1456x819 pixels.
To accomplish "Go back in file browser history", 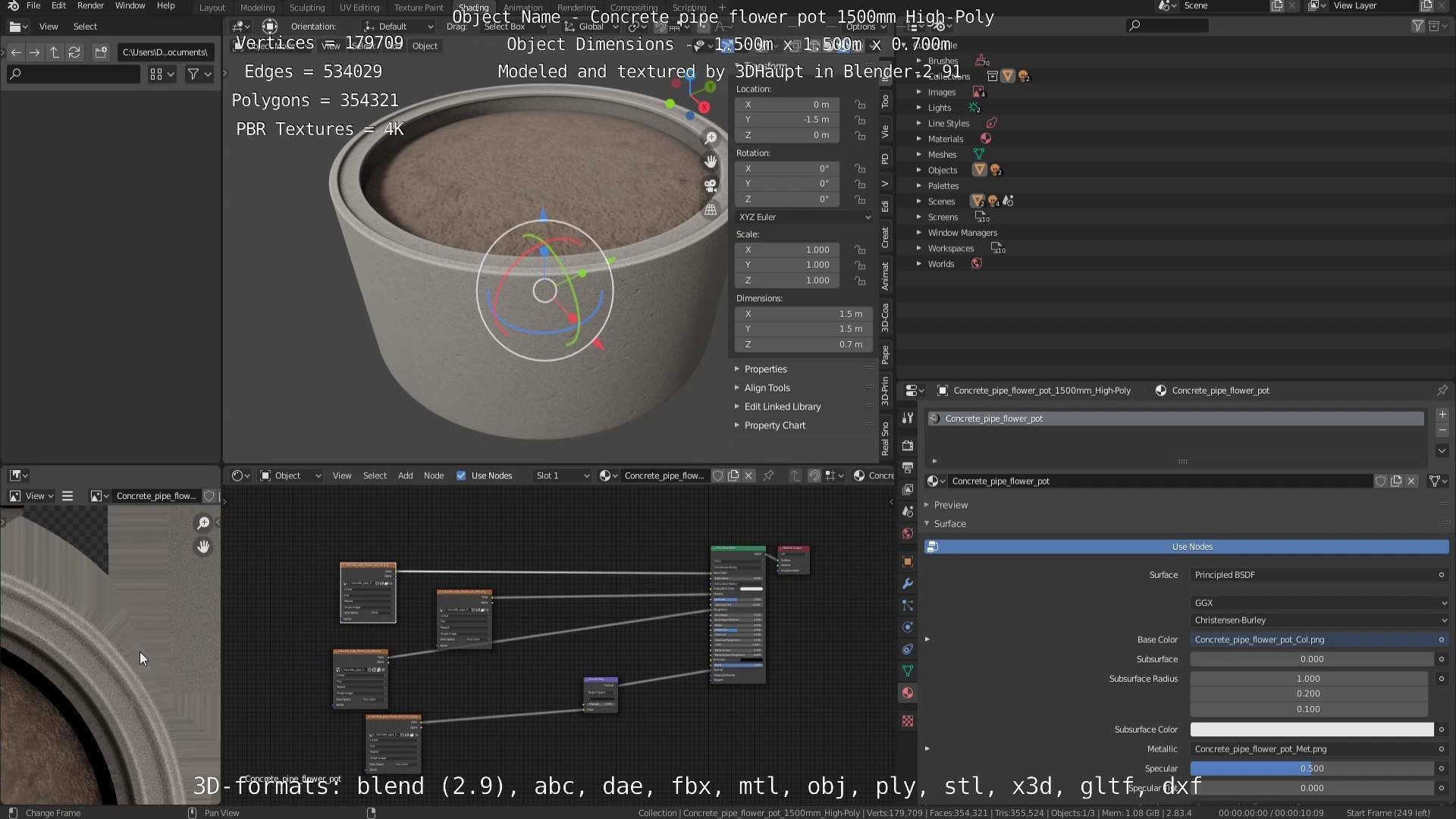I will pos(16,52).
